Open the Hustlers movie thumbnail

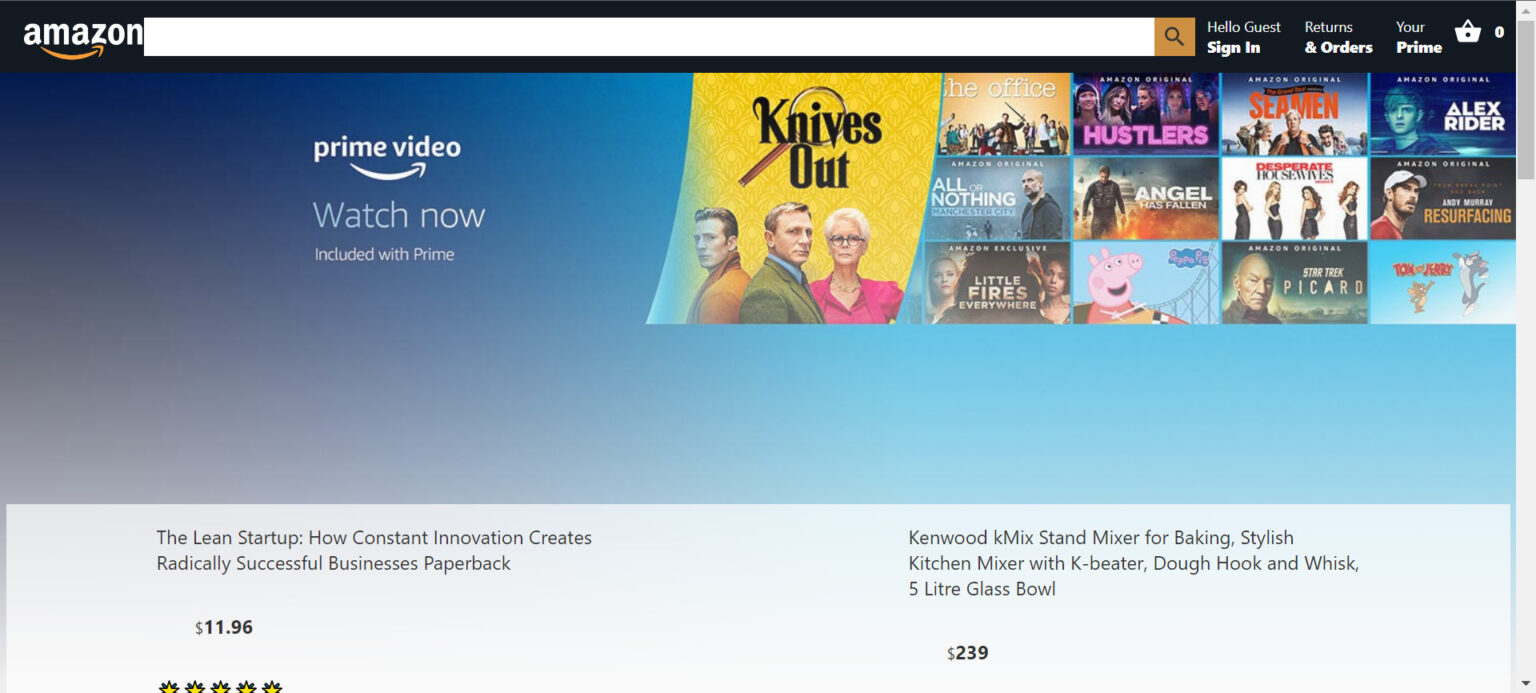(1145, 114)
